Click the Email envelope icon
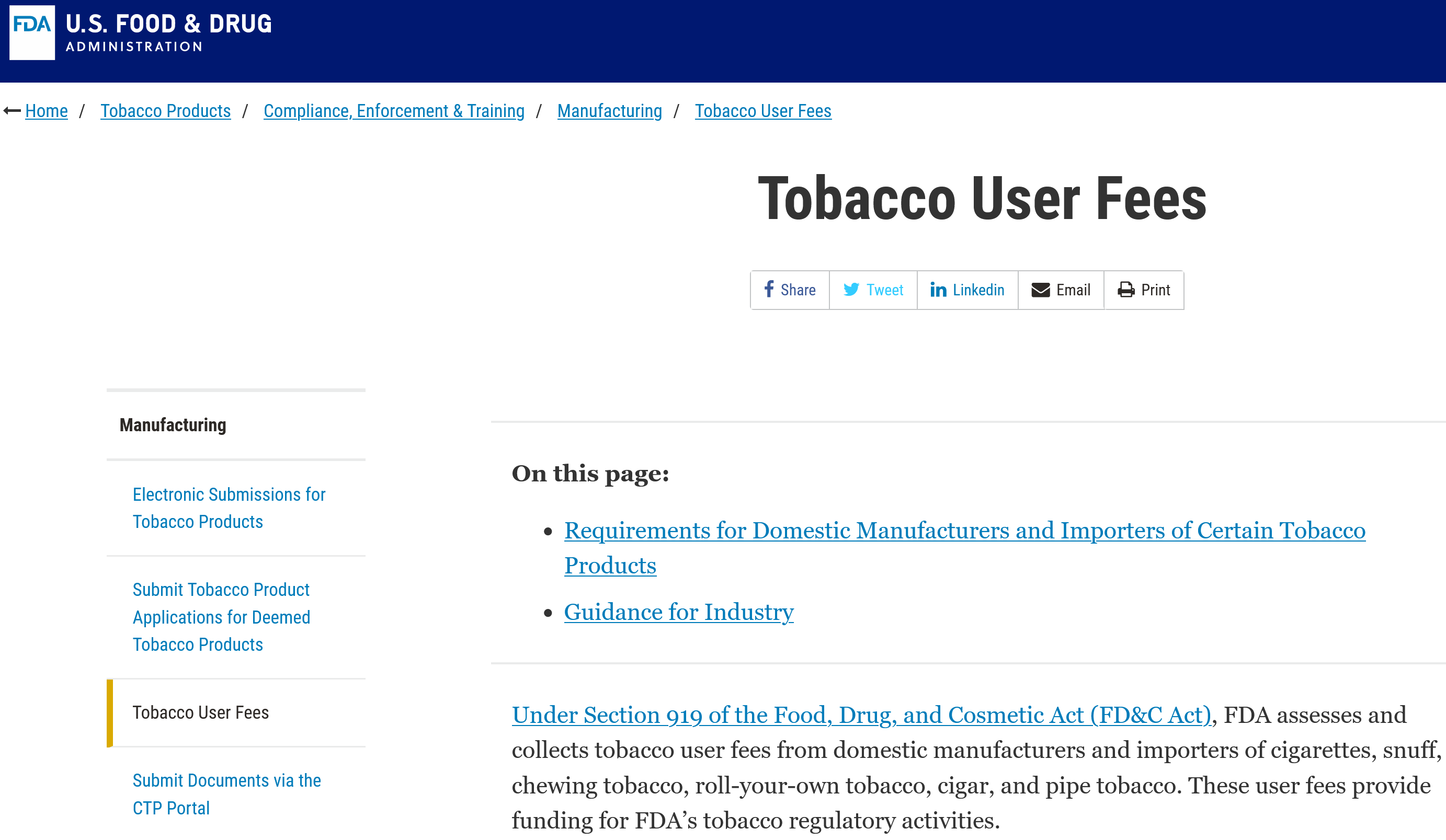The width and height of the screenshot is (1446, 840). 1040,290
